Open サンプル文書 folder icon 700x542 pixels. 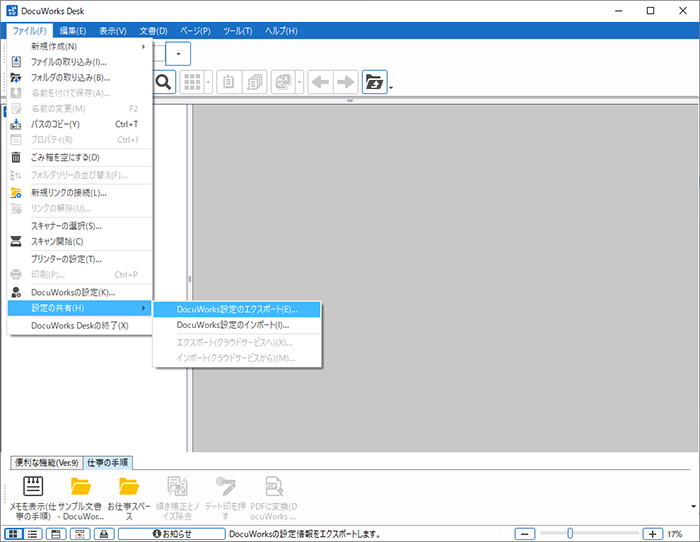pyautogui.click(x=81, y=486)
